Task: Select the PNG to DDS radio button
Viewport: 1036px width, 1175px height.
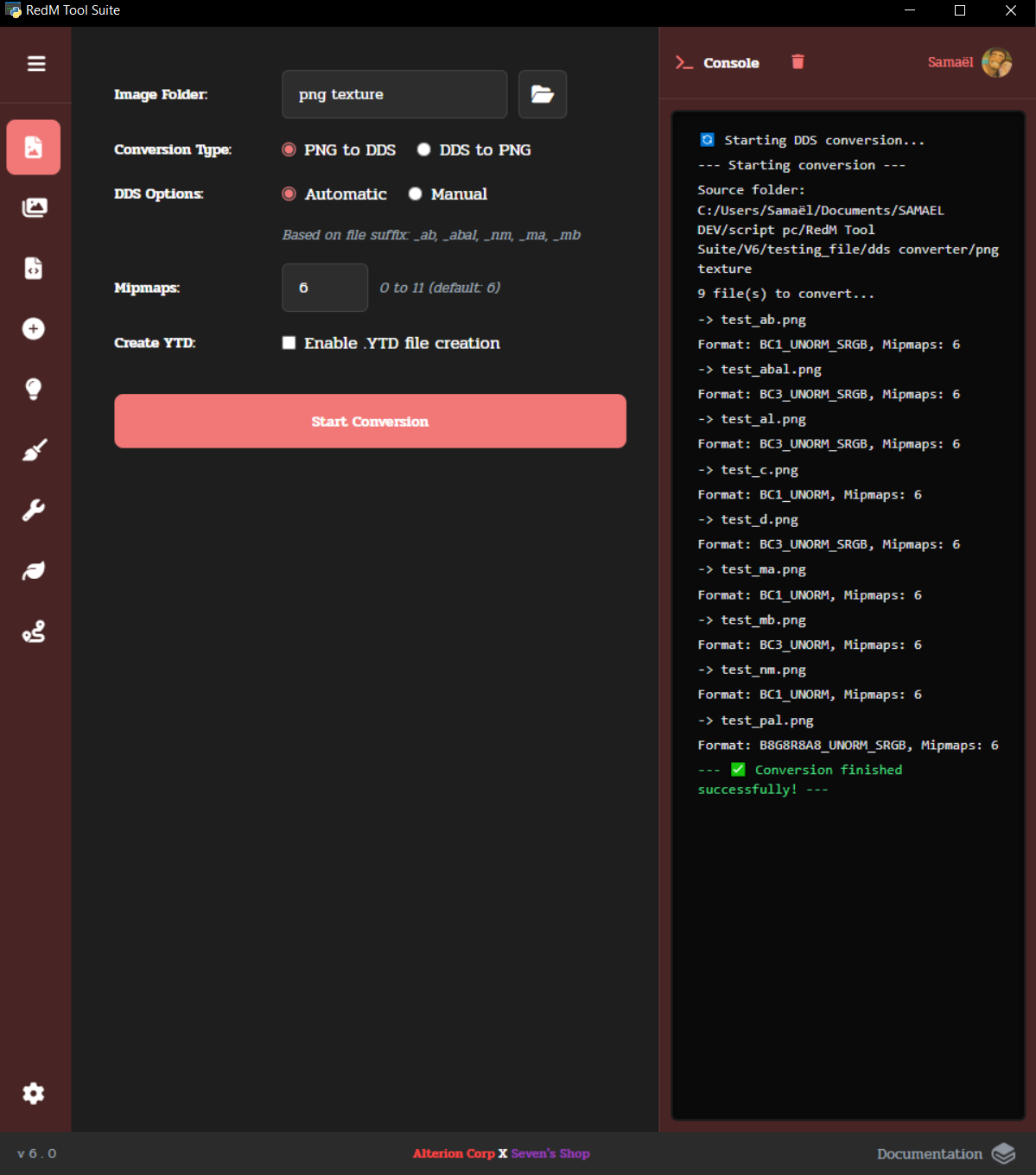Action: (289, 150)
